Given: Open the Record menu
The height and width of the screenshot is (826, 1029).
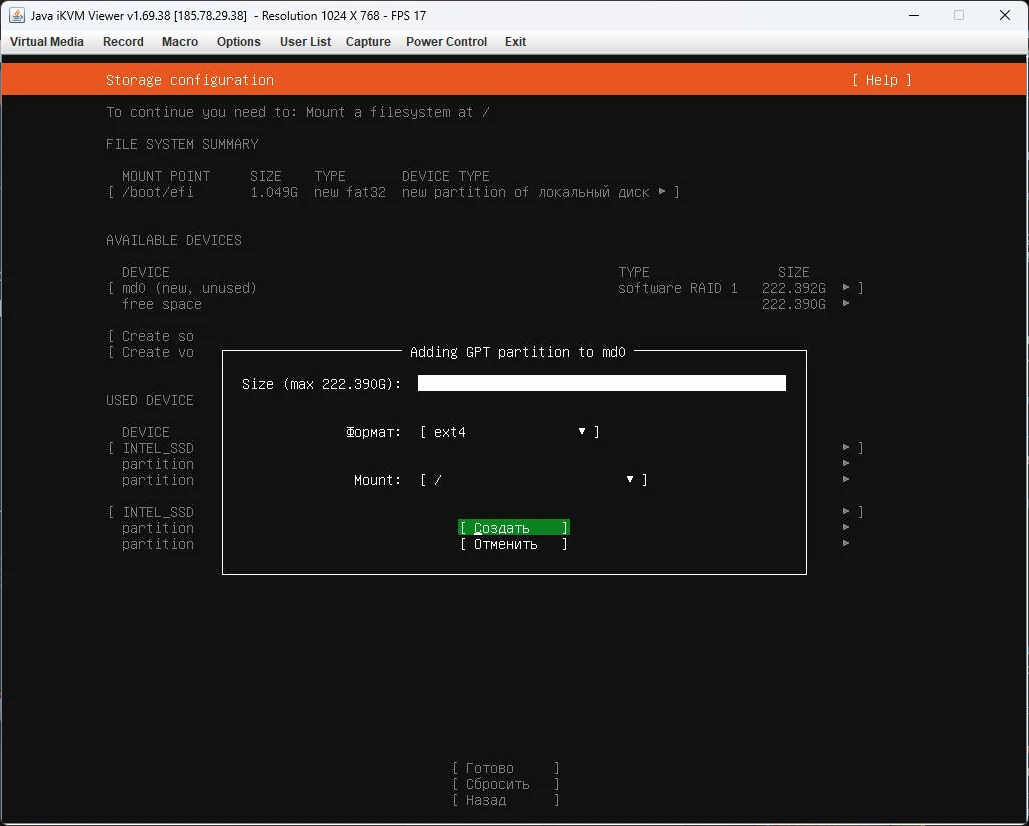Looking at the screenshot, I should point(123,42).
